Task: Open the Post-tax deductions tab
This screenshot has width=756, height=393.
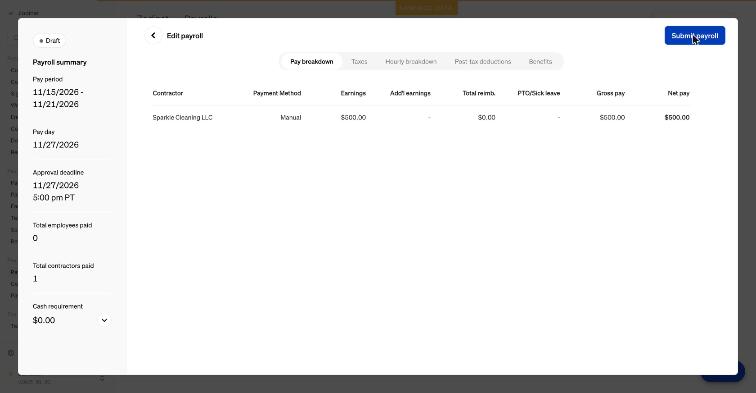Action: pos(483,62)
